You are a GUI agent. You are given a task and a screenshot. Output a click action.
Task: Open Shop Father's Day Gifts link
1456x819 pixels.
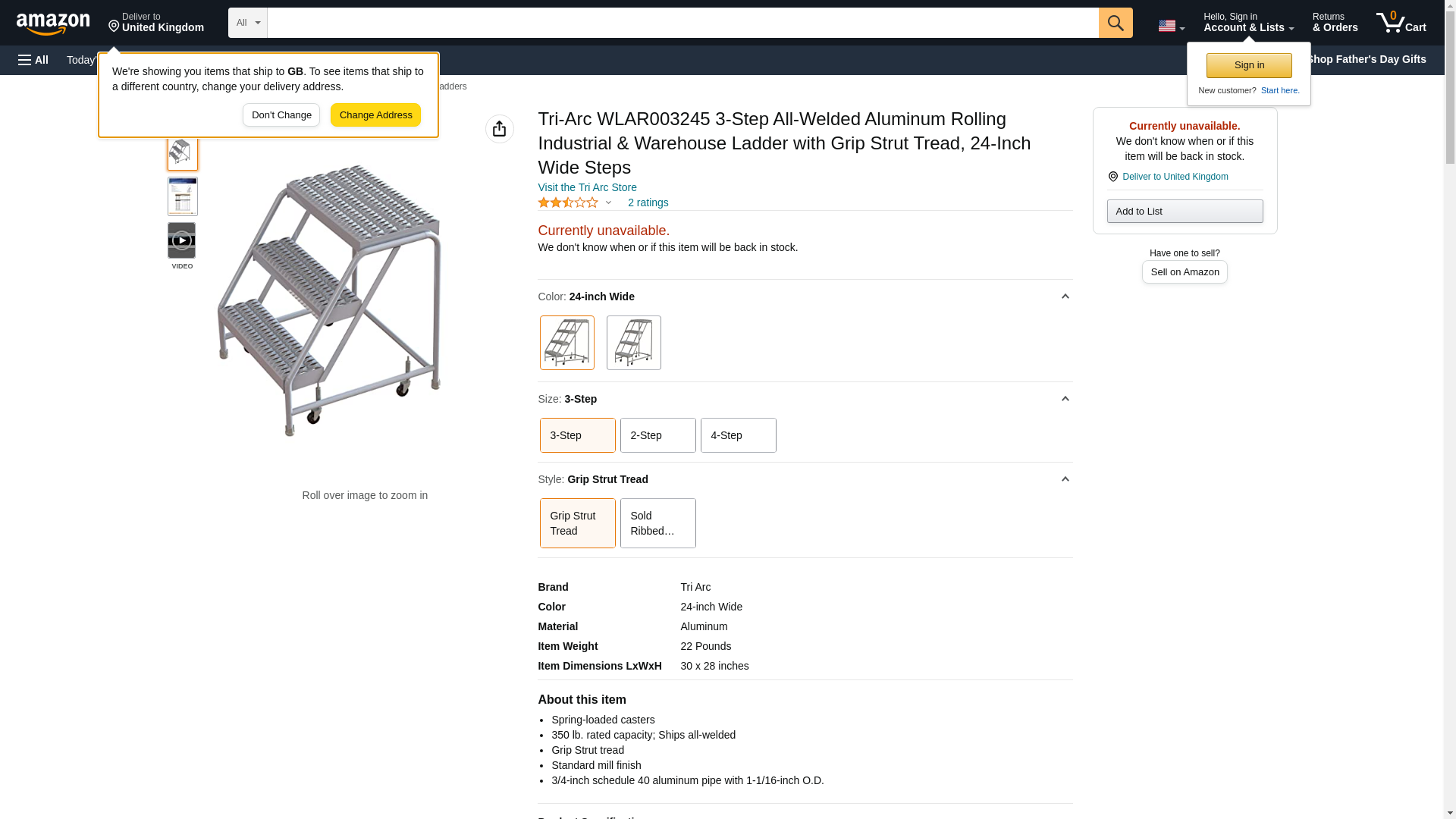click(1366, 59)
